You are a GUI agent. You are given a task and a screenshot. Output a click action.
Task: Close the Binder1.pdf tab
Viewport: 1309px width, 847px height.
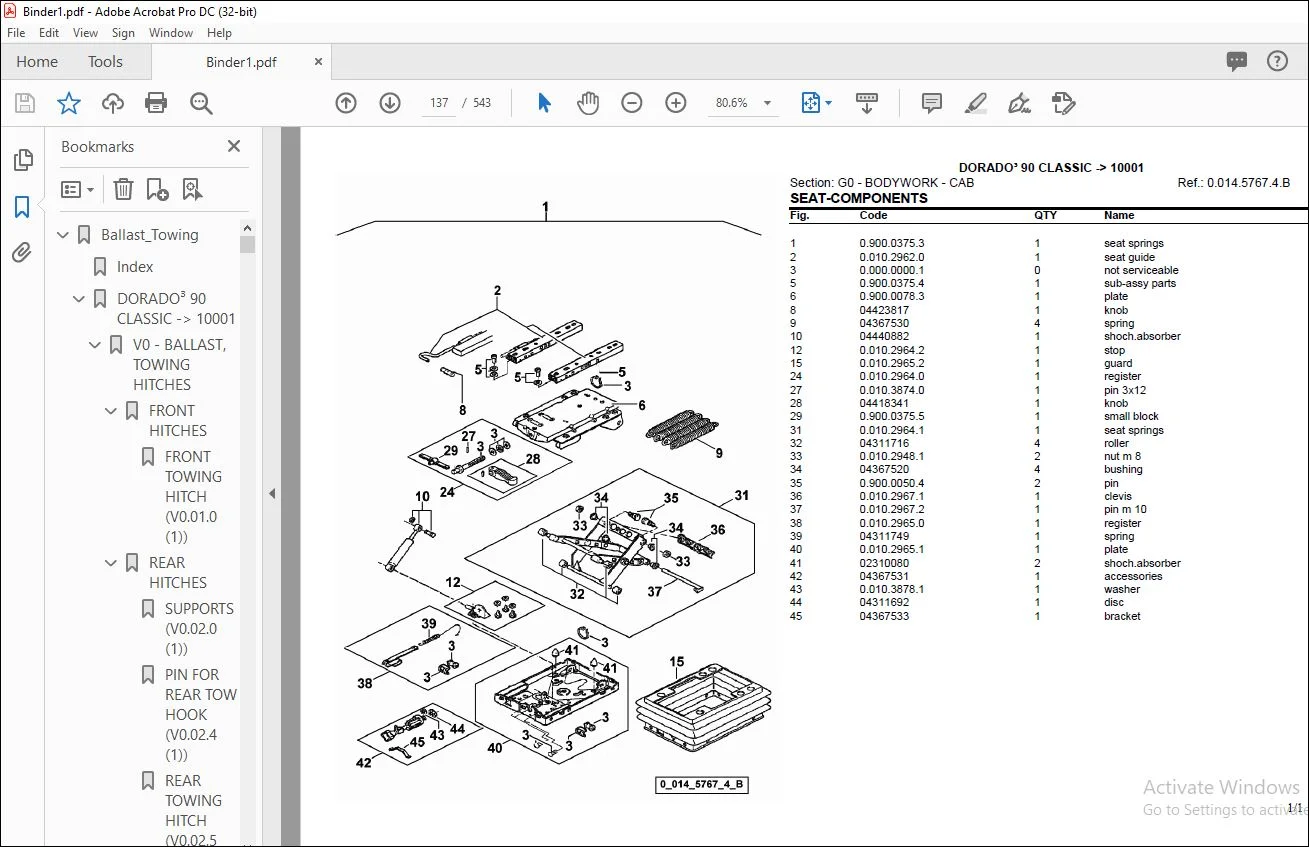coord(319,61)
